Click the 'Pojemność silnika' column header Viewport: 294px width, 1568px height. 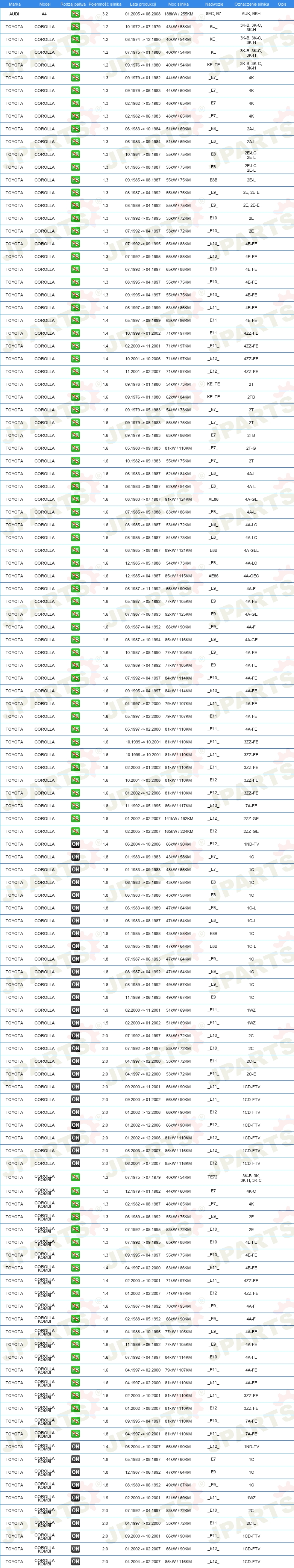105,4
